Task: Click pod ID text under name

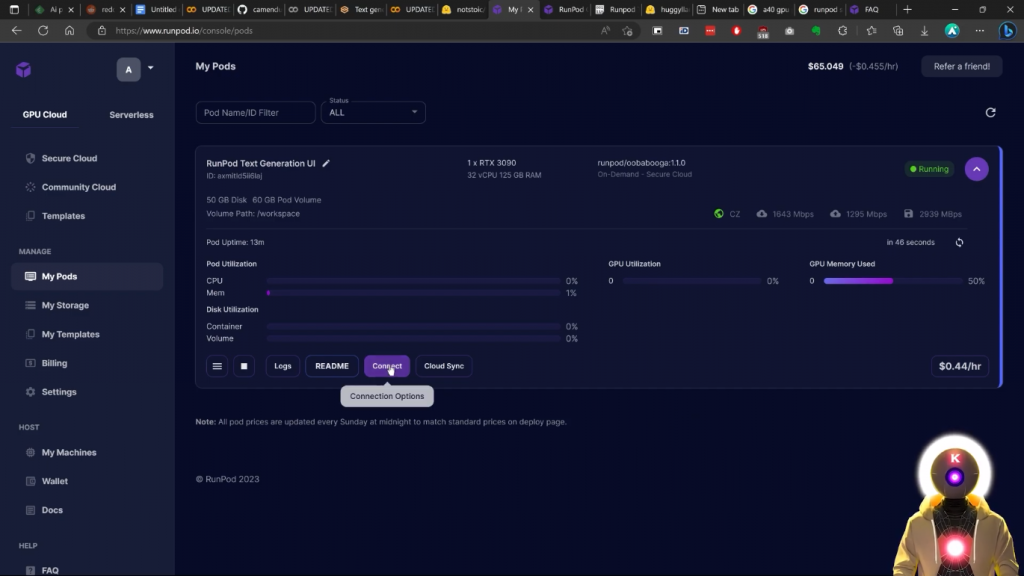Action: pyautogui.click(x=234, y=176)
